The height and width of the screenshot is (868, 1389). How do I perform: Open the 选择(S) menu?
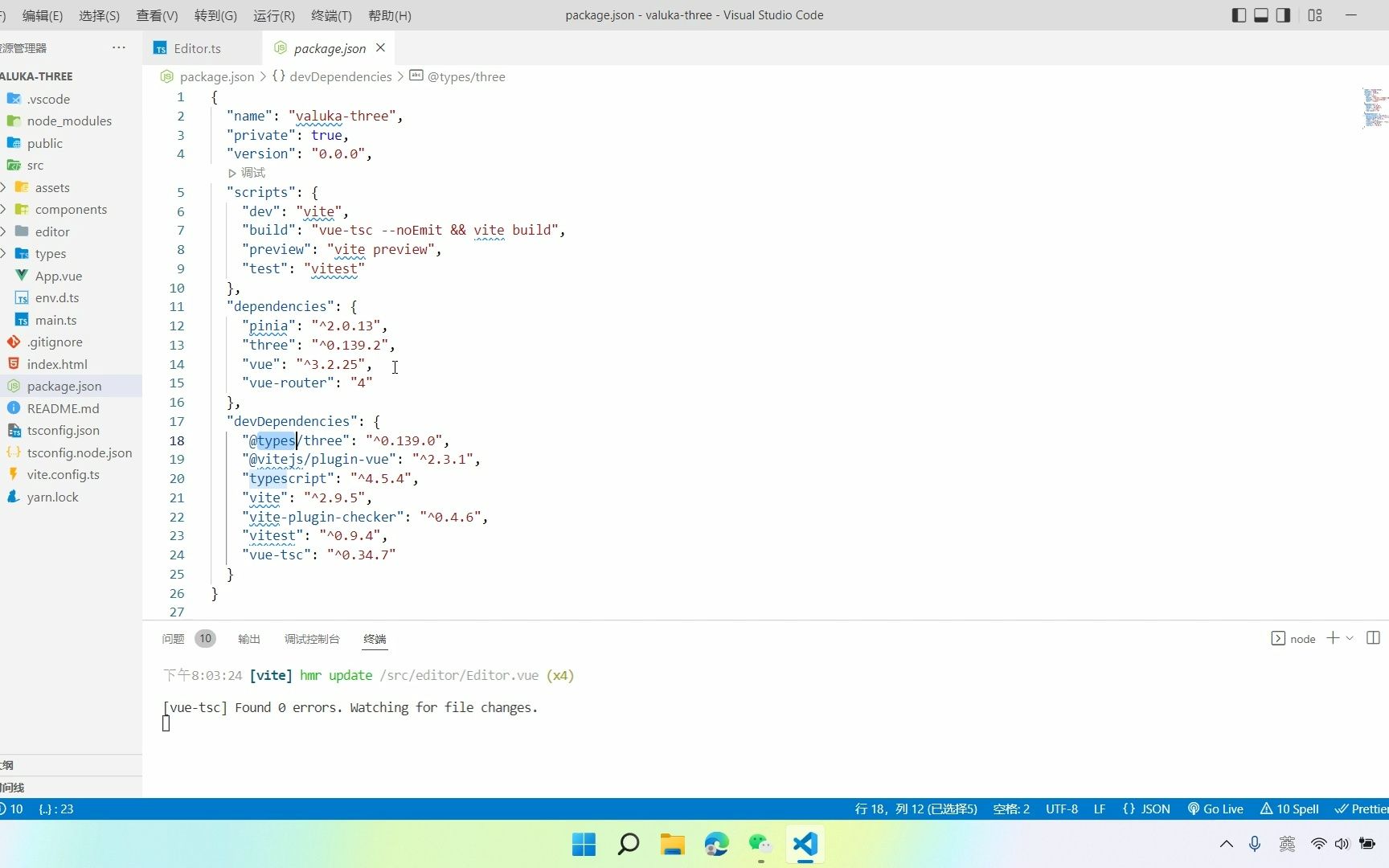pyautogui.click(x=100, y=15)
